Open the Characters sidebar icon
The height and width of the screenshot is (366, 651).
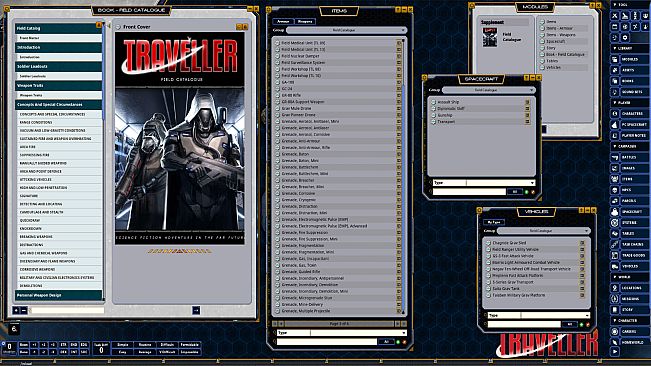click(615, 113)
